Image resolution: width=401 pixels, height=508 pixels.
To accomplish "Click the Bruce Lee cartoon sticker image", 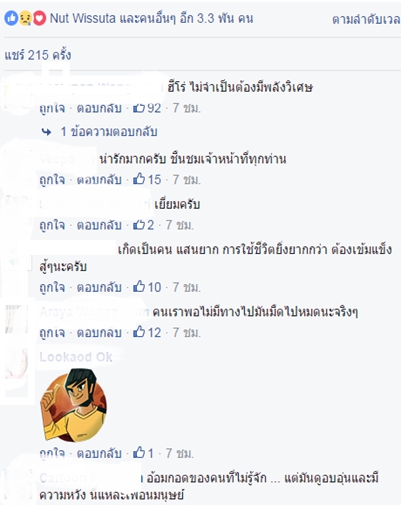I will [73, 405].
